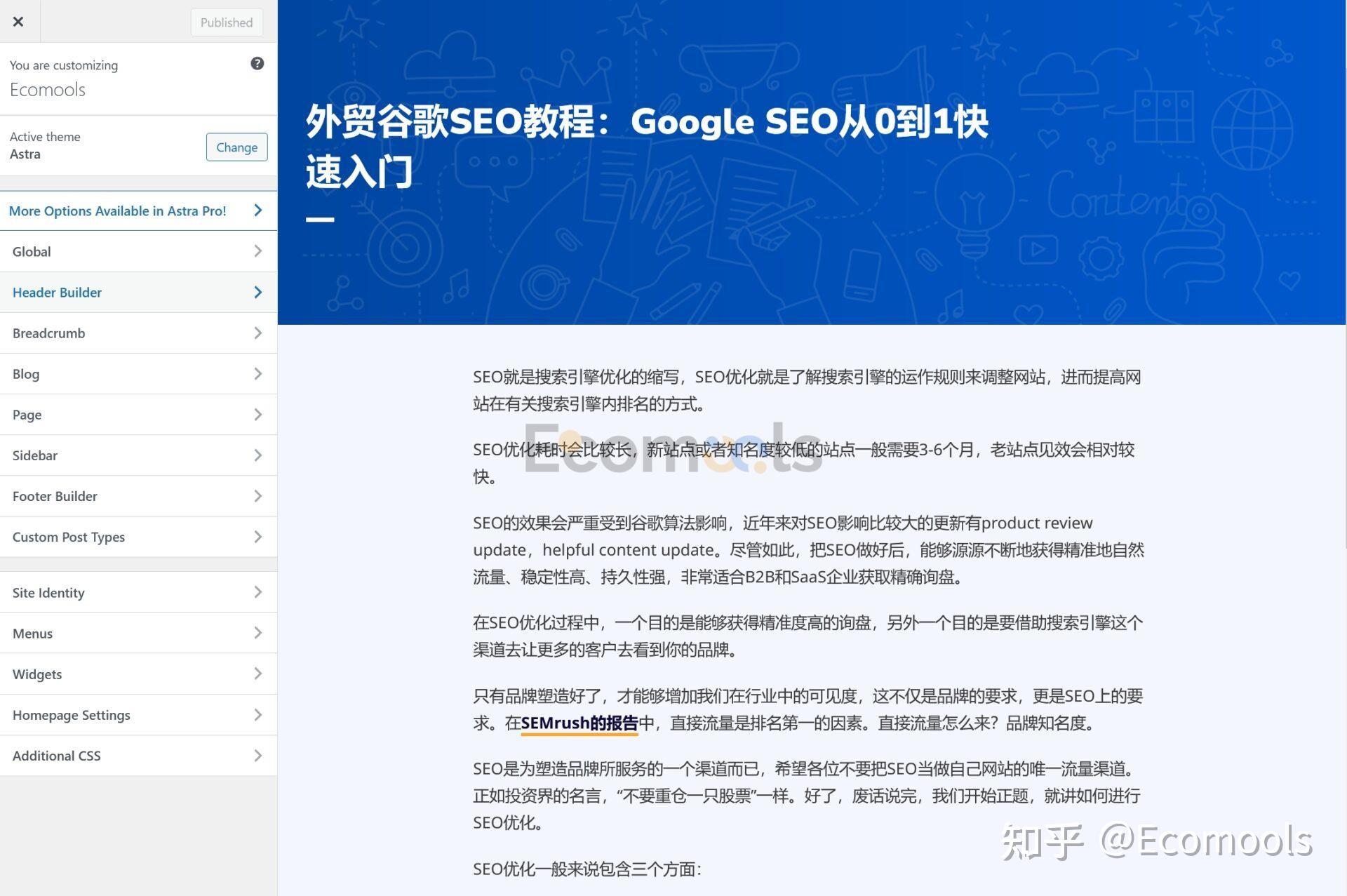Open More Options Available in Astra Pro

click(138, 211)
